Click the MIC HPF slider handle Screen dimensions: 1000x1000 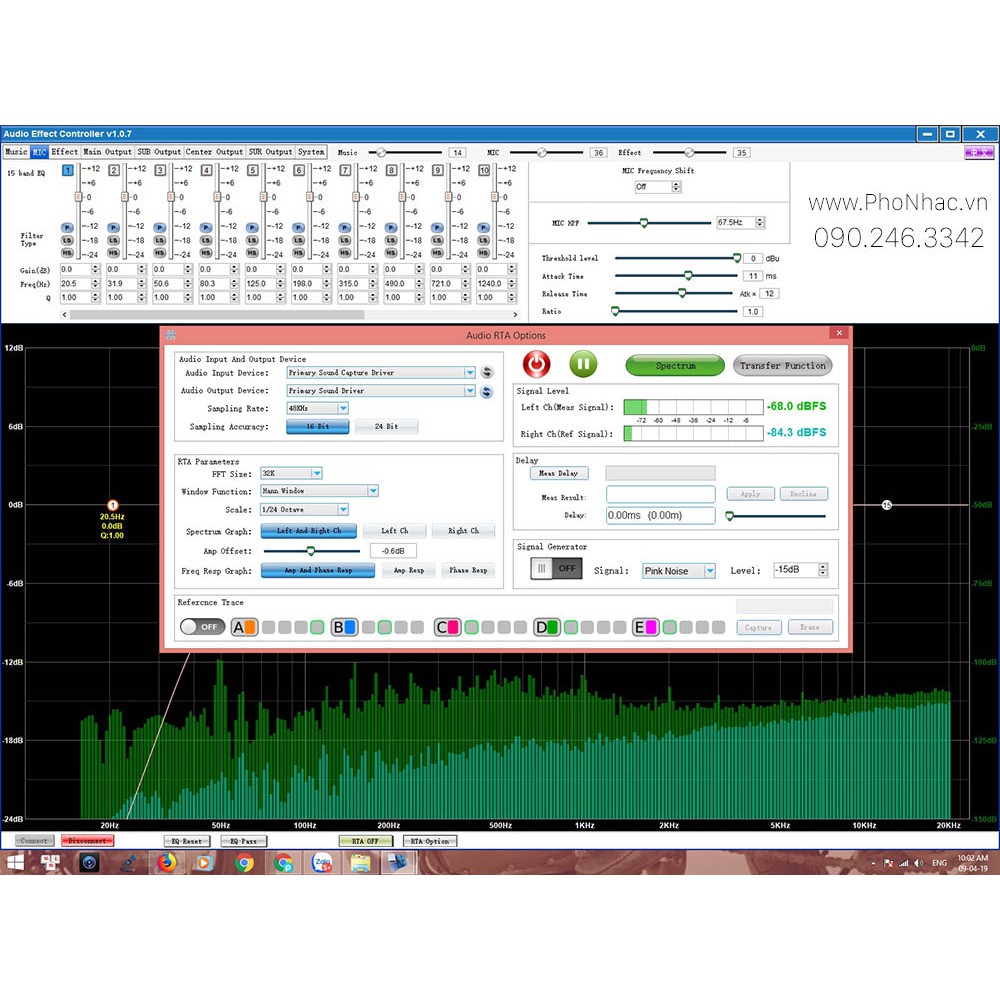[643, 222]
